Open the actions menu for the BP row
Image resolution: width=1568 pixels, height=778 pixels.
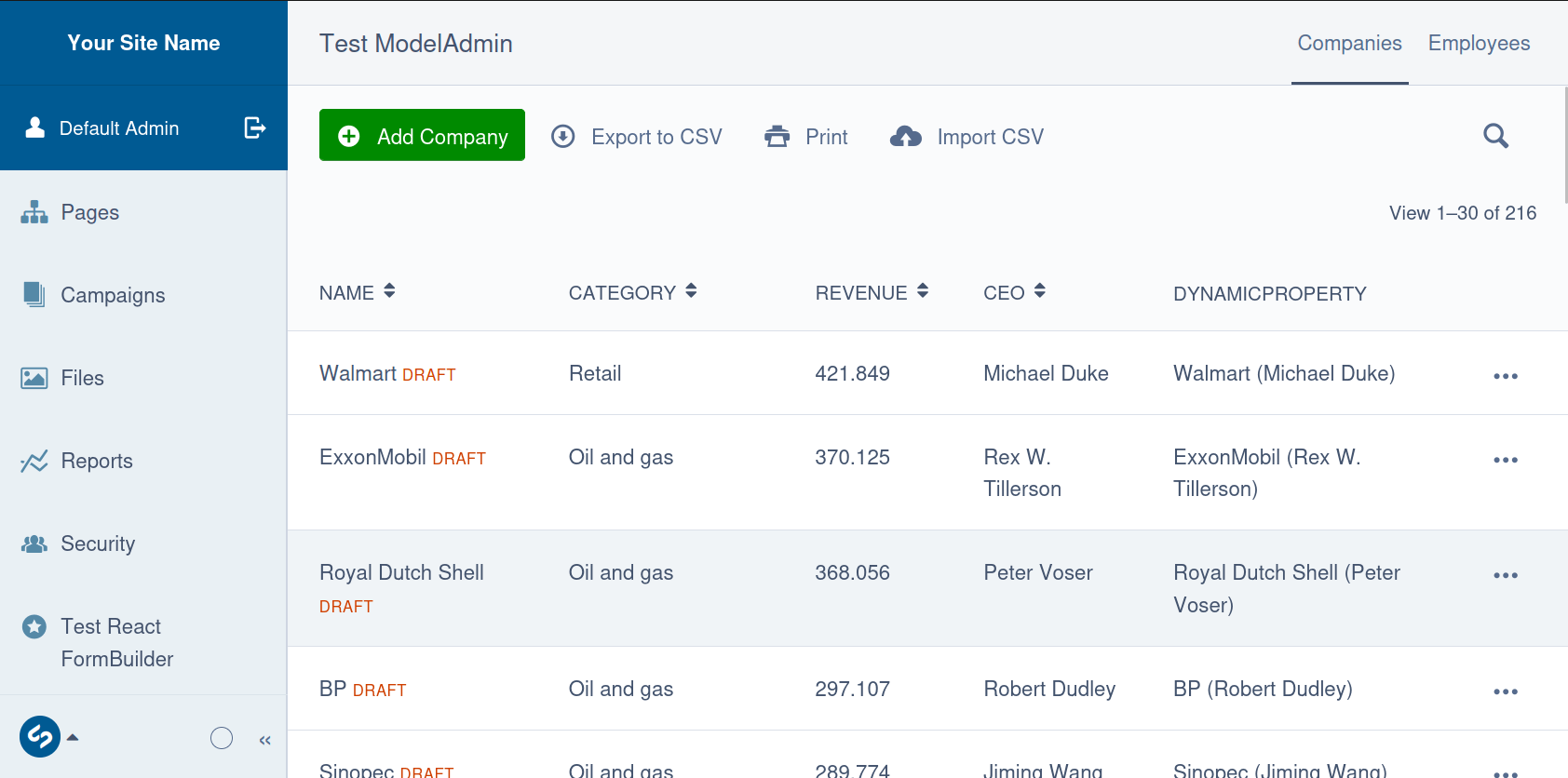(x=1506, y=691)
